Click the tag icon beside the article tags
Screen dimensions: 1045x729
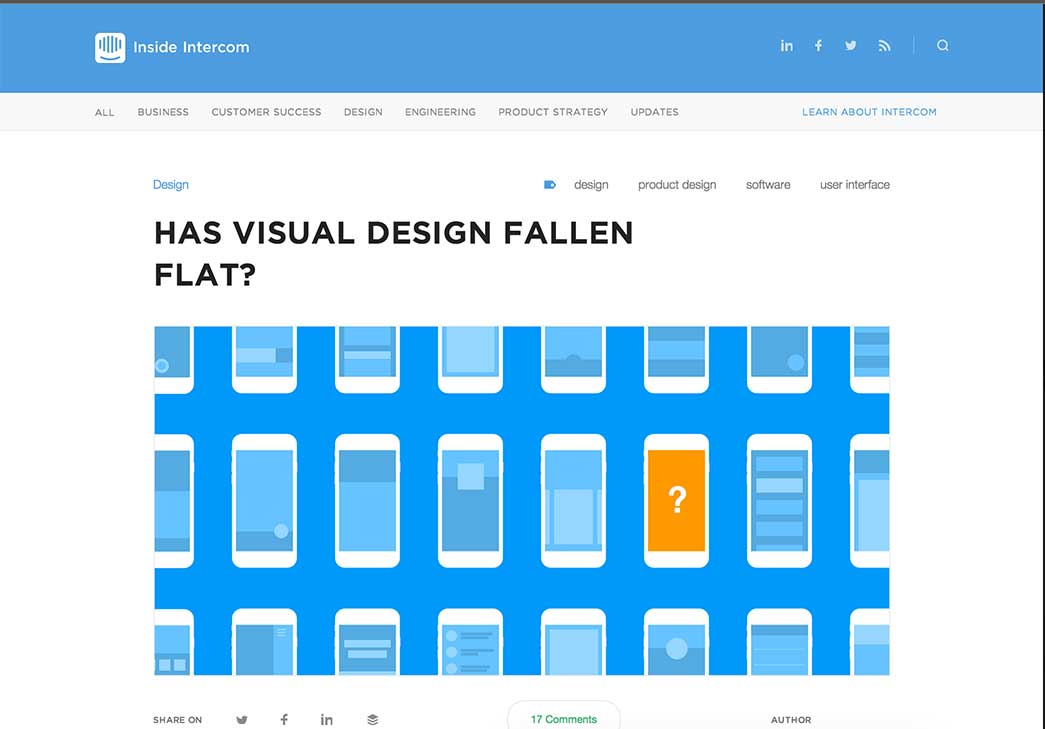(x=548, y=184)
